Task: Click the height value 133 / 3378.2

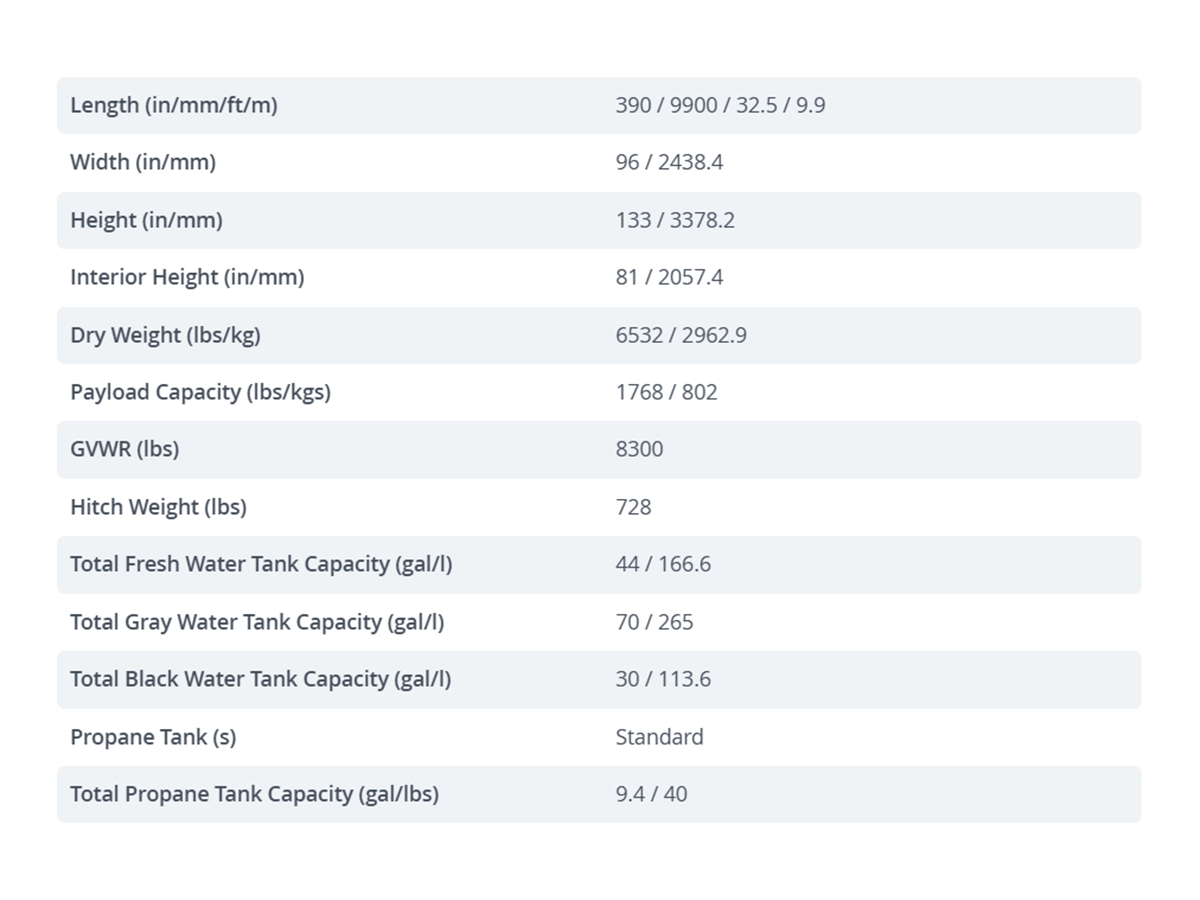Action: coord(675,220)
